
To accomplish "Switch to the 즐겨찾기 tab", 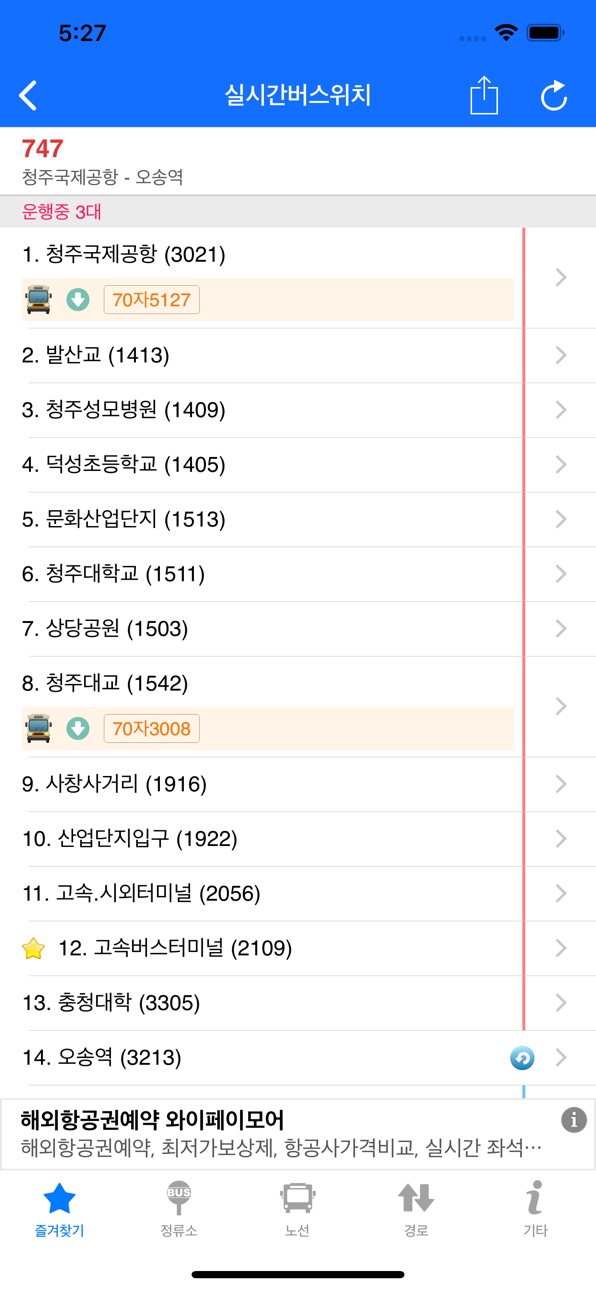I will point(59,1210).
